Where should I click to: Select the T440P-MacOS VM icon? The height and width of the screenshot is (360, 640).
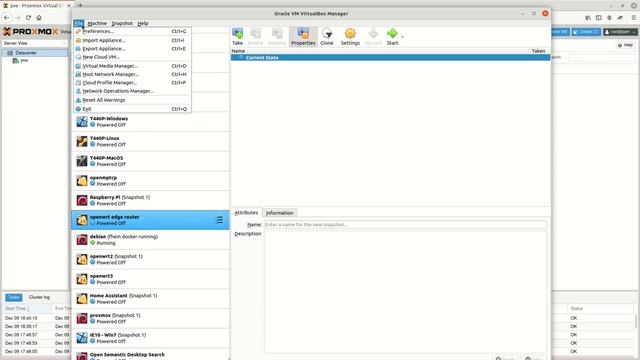click(82, 161)
